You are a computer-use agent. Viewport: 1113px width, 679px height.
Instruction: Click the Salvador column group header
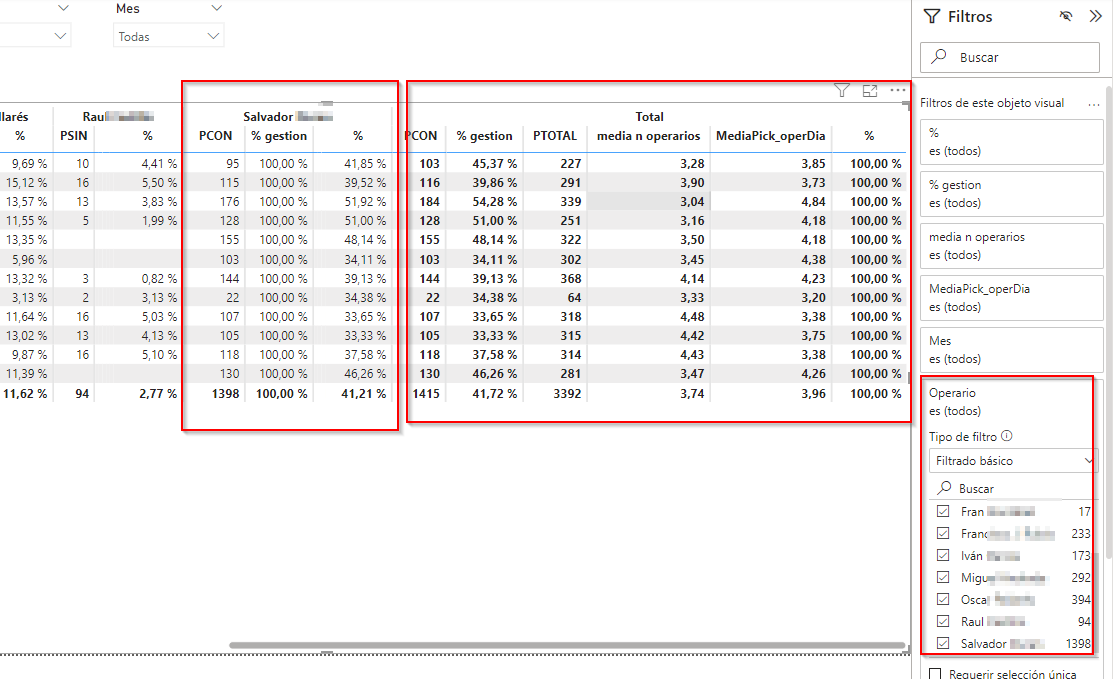click(x=287, y=116)
